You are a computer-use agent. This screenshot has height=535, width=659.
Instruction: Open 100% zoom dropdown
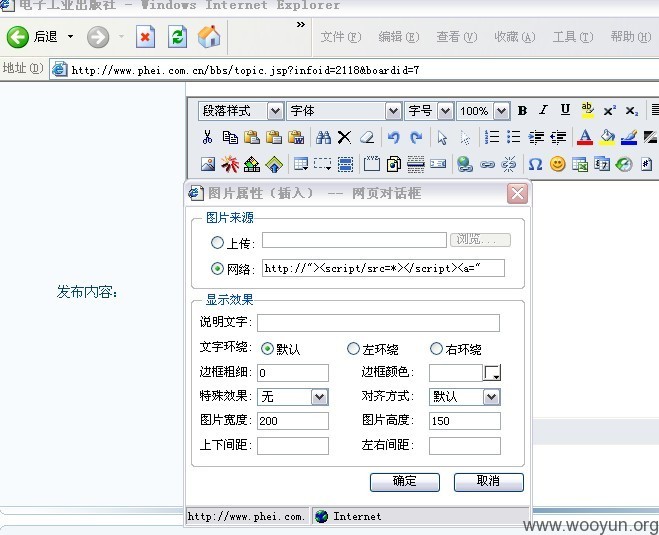(x=501, y=111)
